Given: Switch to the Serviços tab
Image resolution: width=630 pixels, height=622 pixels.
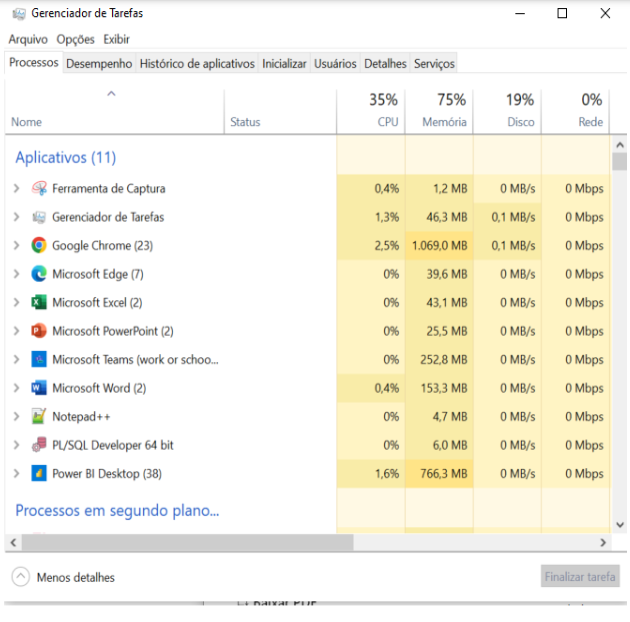Looking at the screenshot, I should coord(434,63).
